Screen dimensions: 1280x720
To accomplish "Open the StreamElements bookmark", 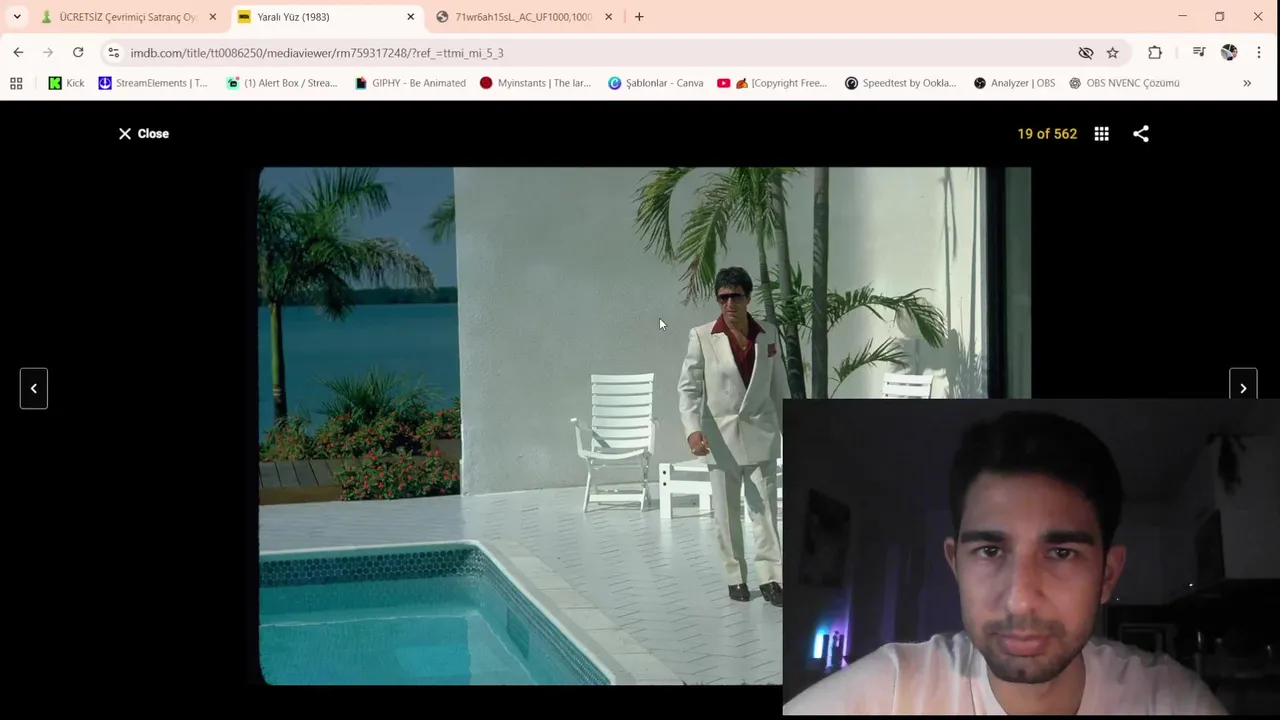I will click(153, 83).
